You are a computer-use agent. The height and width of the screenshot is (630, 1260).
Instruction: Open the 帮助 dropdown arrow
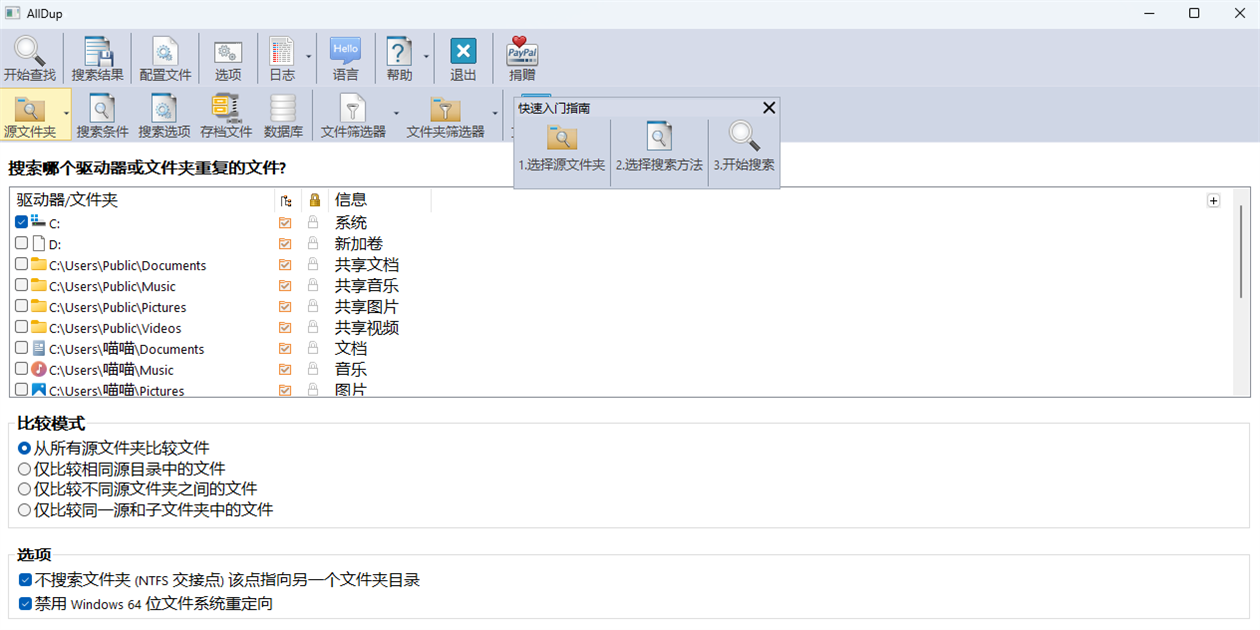425,57
